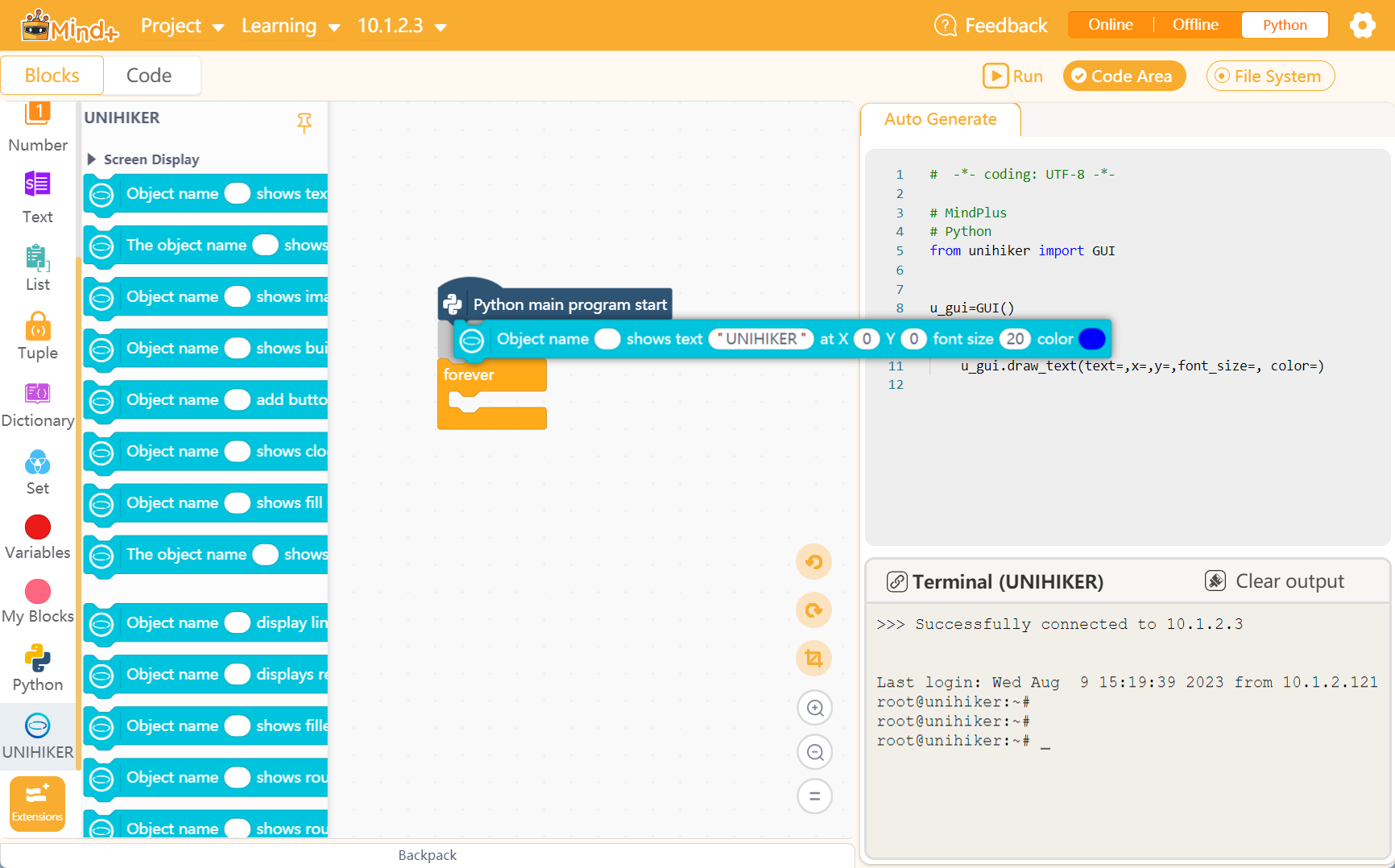Switch connection mode to Offline
1395x868 pixels.
1194,24
